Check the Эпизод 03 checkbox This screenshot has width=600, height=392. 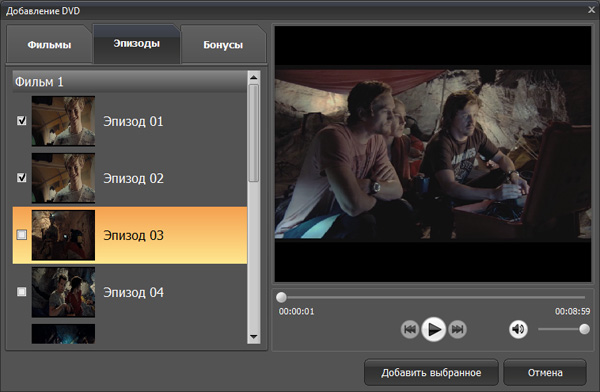22,235
